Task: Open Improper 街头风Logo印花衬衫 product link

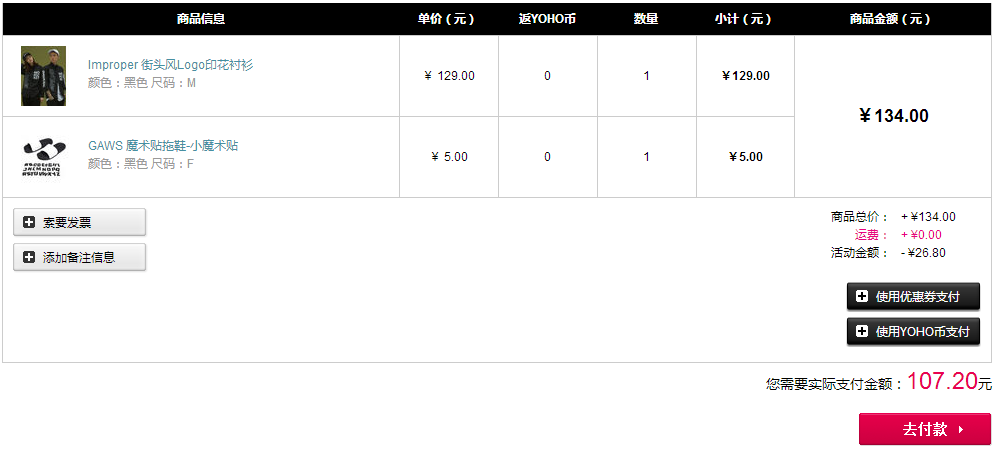Action: click(171, 65)
